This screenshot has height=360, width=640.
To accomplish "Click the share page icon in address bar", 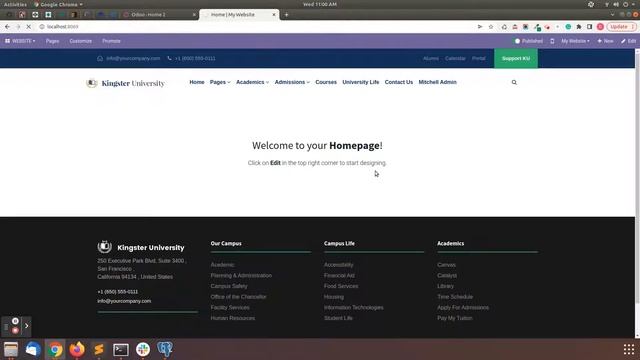I will click(x=480, y=27).
